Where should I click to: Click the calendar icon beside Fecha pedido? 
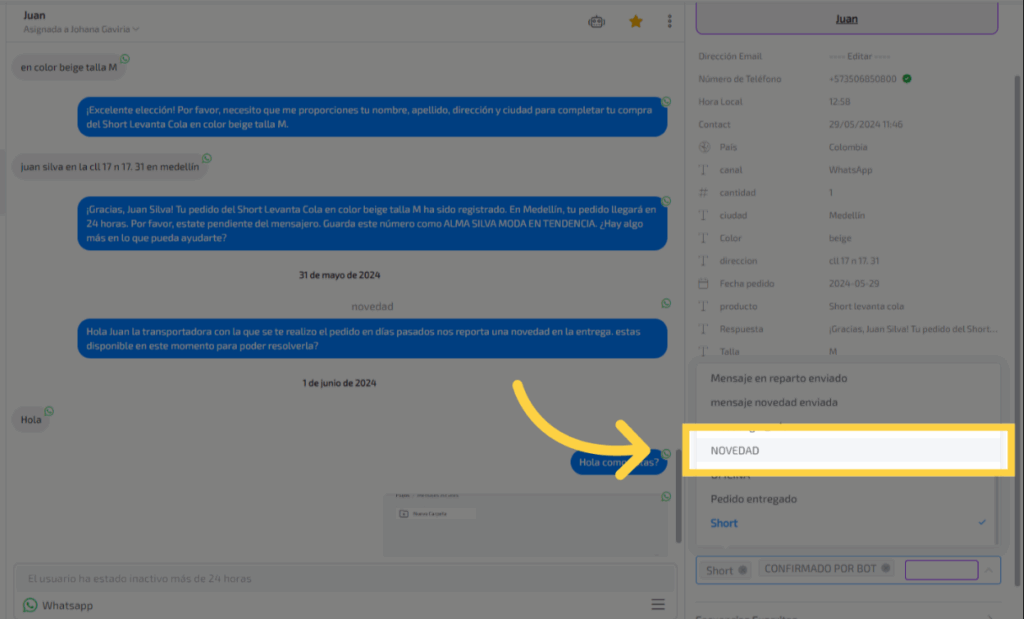pos(704,284)
